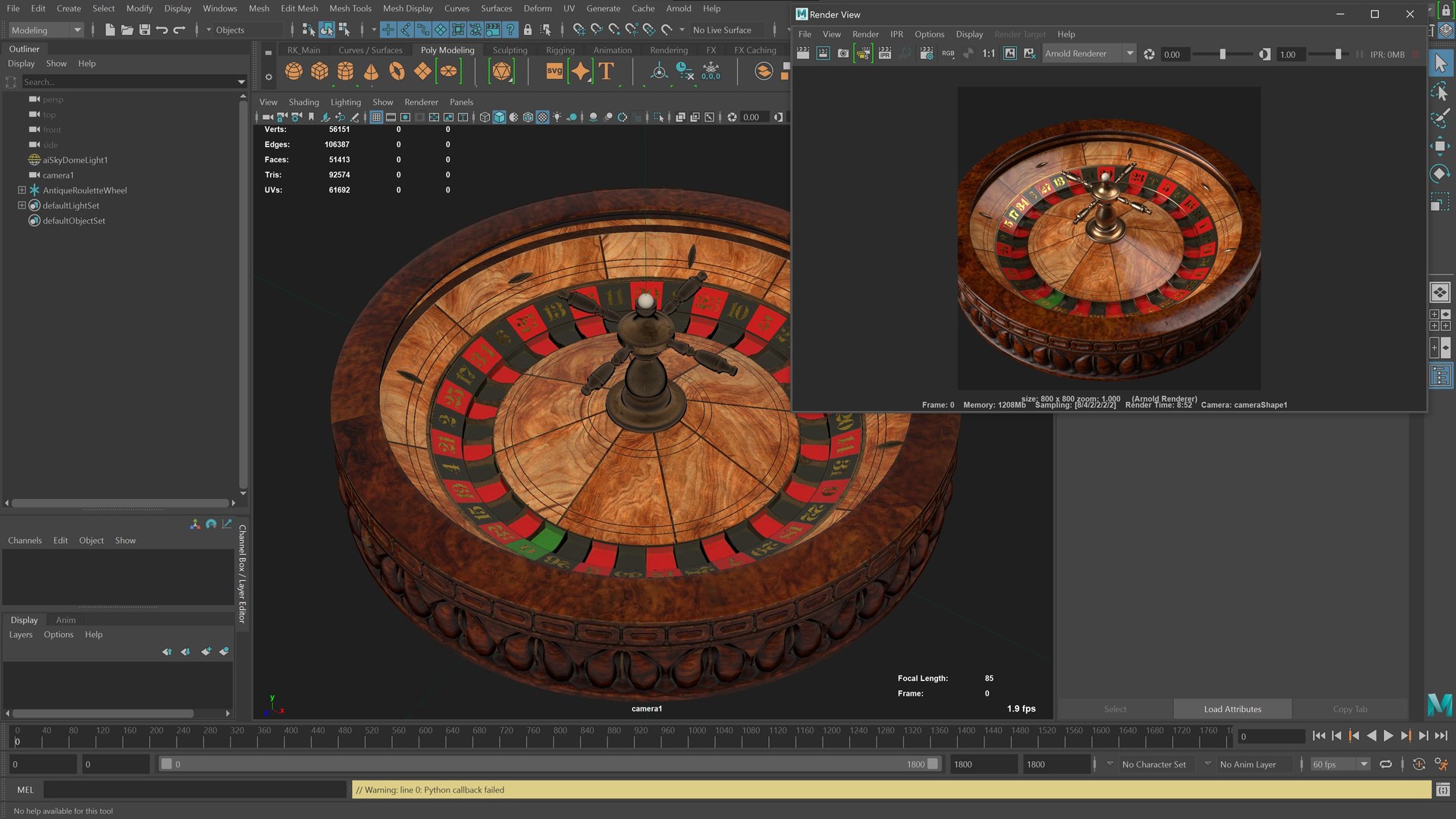Image resolution: width=1456 pixels, height=819 pixels.
Task: Select the polygon Type text tool
Action: tap(606, 71)
